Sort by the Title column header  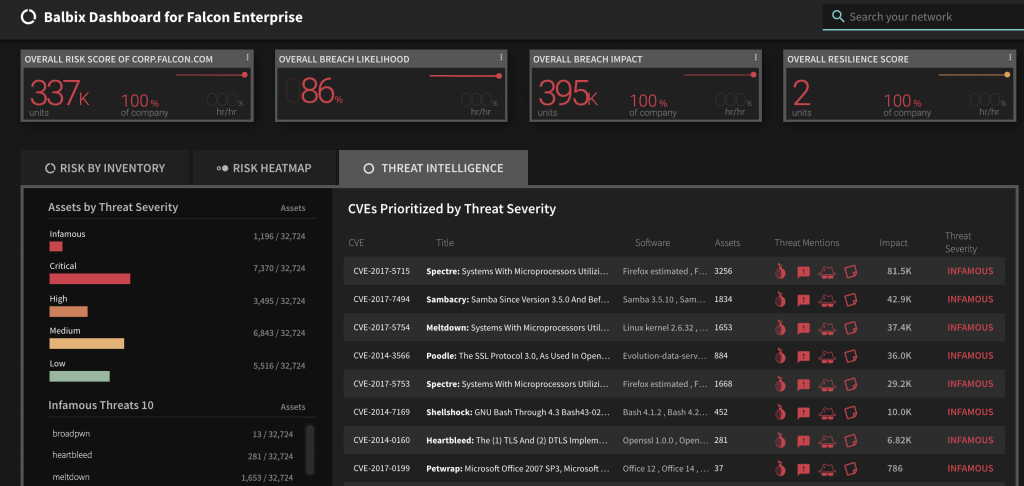click(x=445, y=243)
